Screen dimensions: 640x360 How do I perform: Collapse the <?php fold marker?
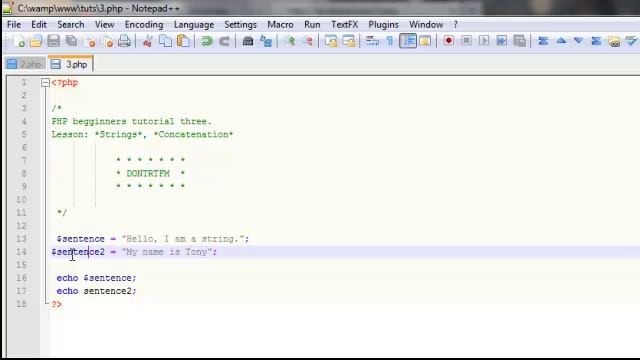[x=45, y=83]
